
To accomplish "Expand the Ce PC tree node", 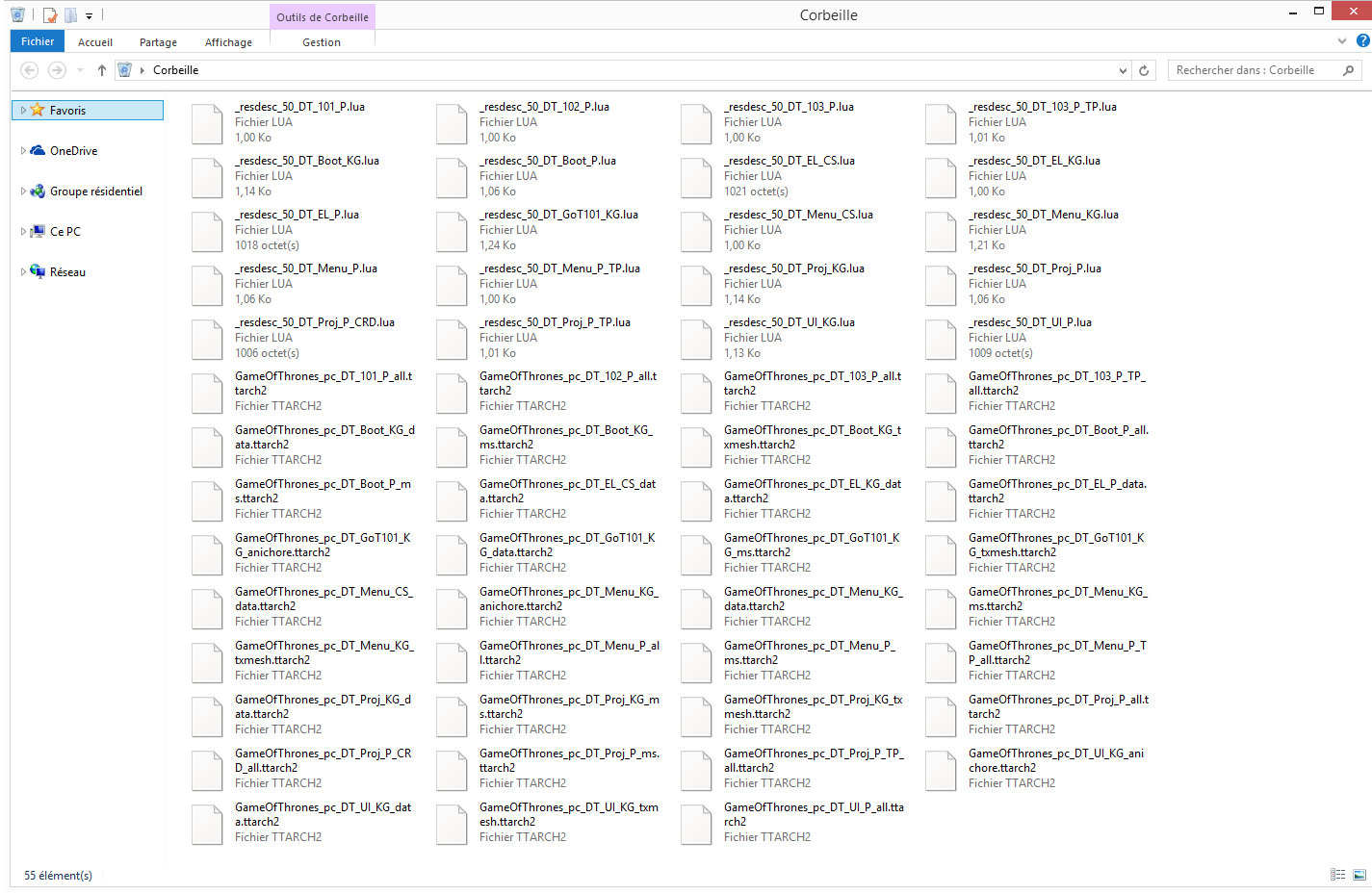I will [23, 232].
